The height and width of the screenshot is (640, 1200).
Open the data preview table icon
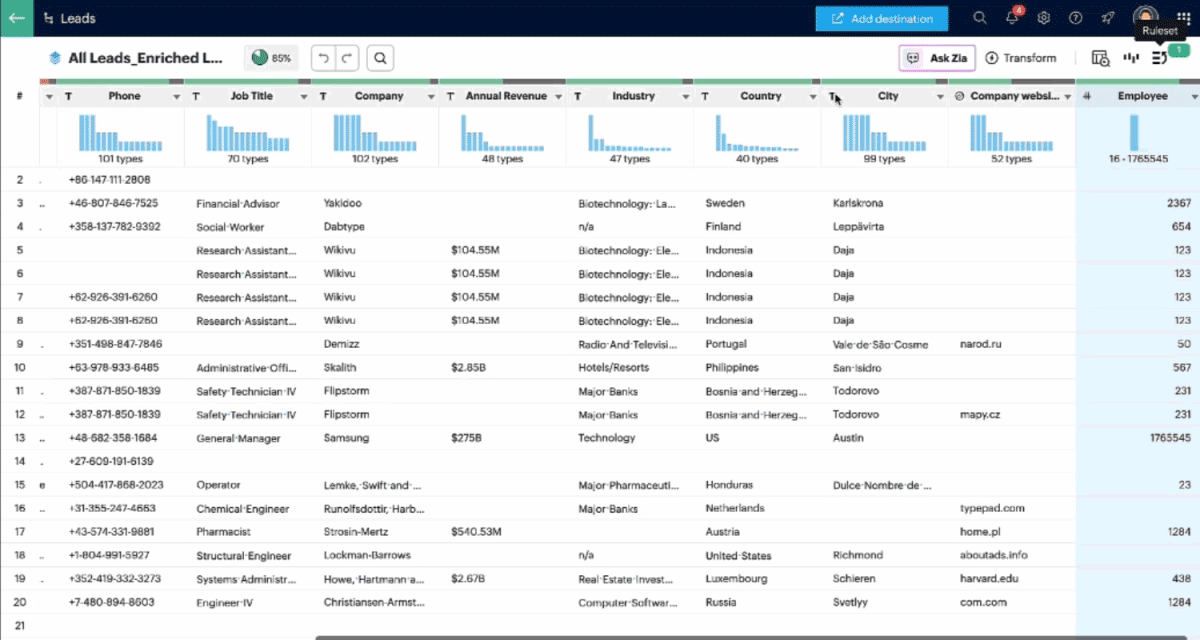tap(1100, 58)
